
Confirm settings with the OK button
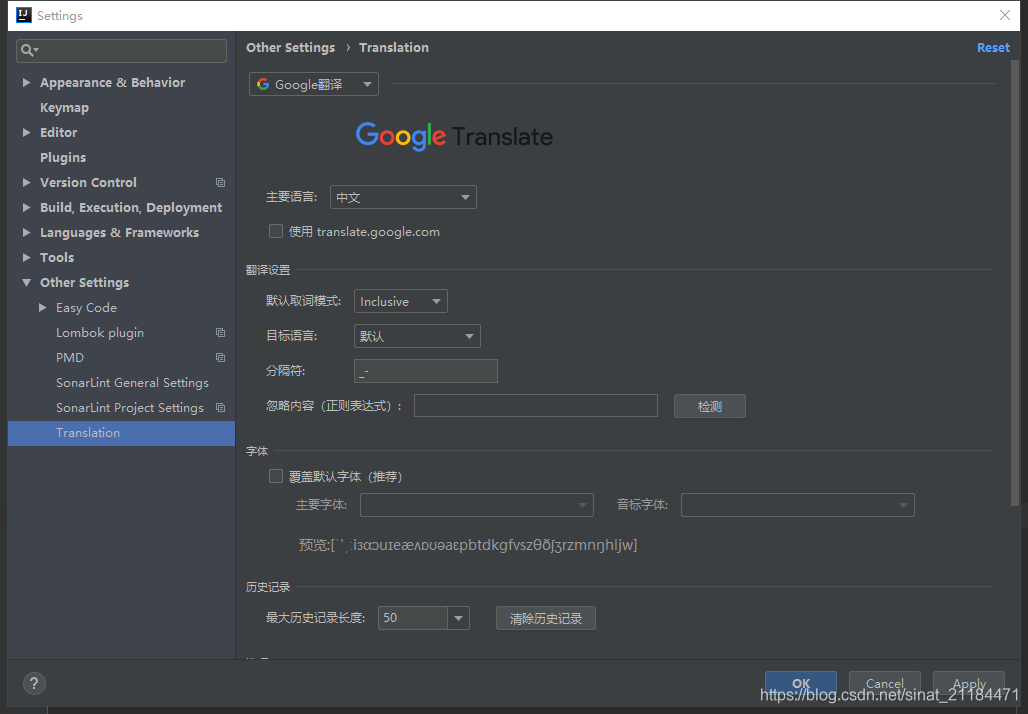[801, 683]
